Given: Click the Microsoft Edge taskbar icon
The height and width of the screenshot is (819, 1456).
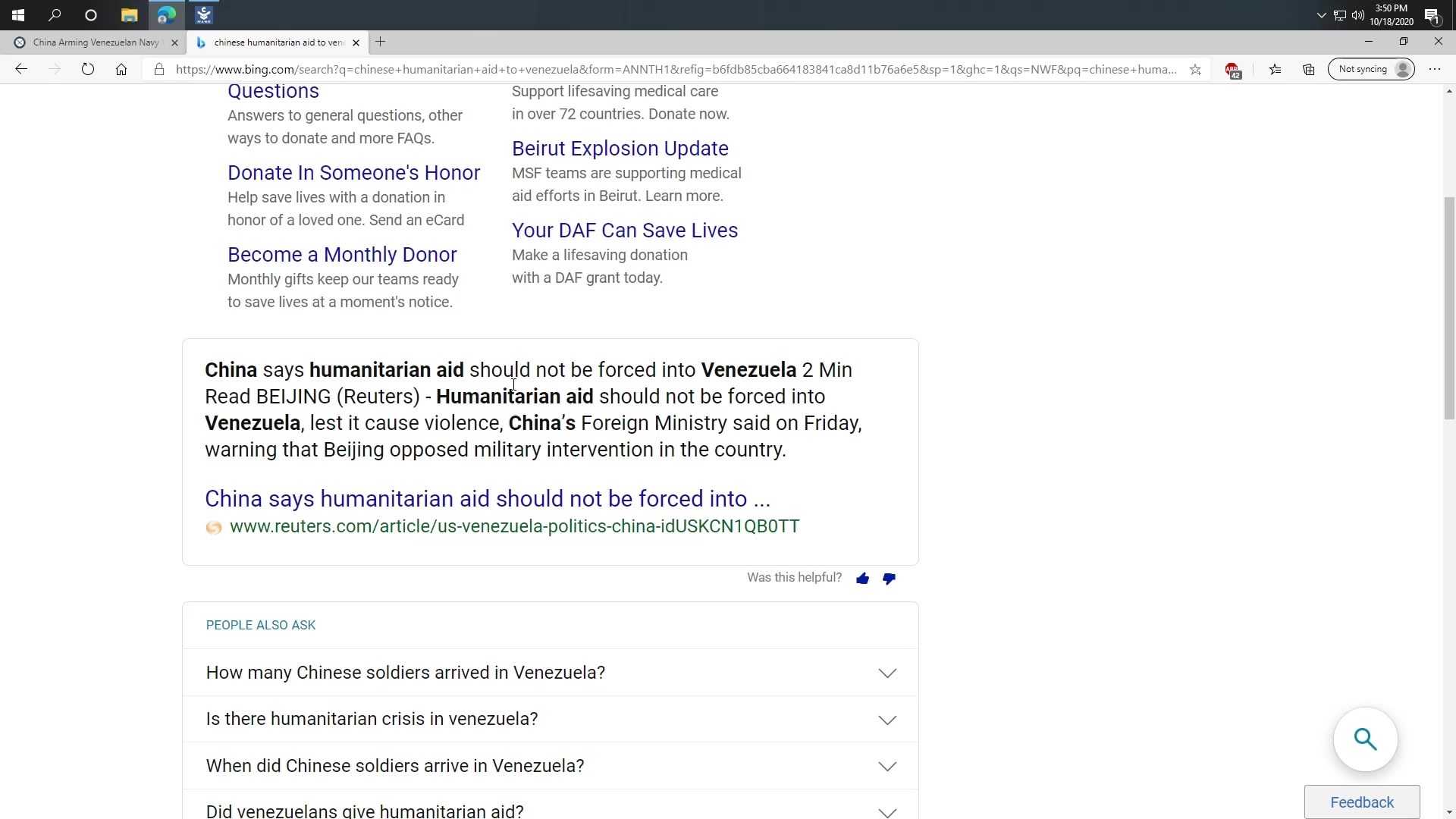Looking at the screenshot, I should [166, 14].
